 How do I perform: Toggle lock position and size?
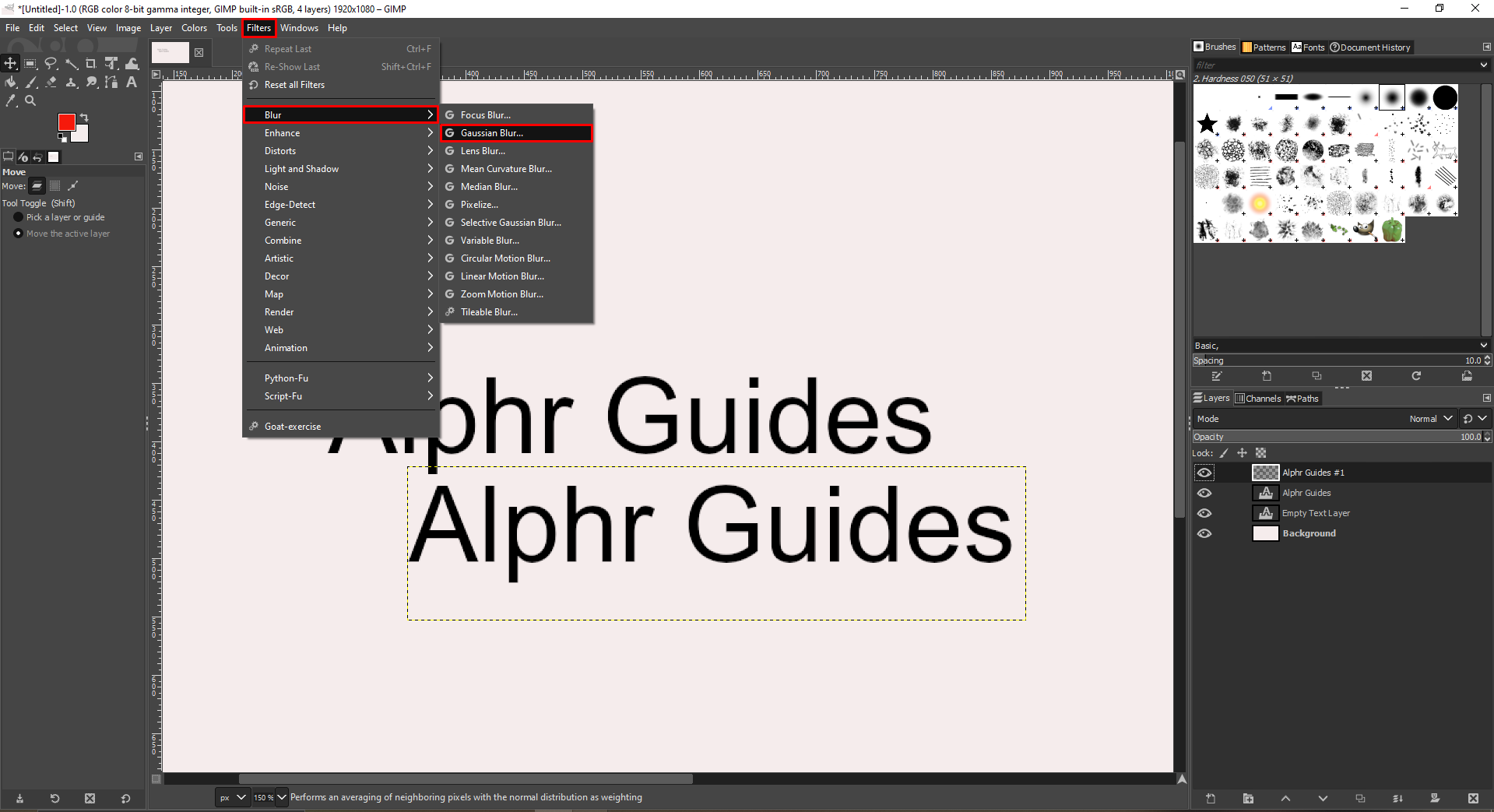pyautogui.click(x=1242, y=453)
